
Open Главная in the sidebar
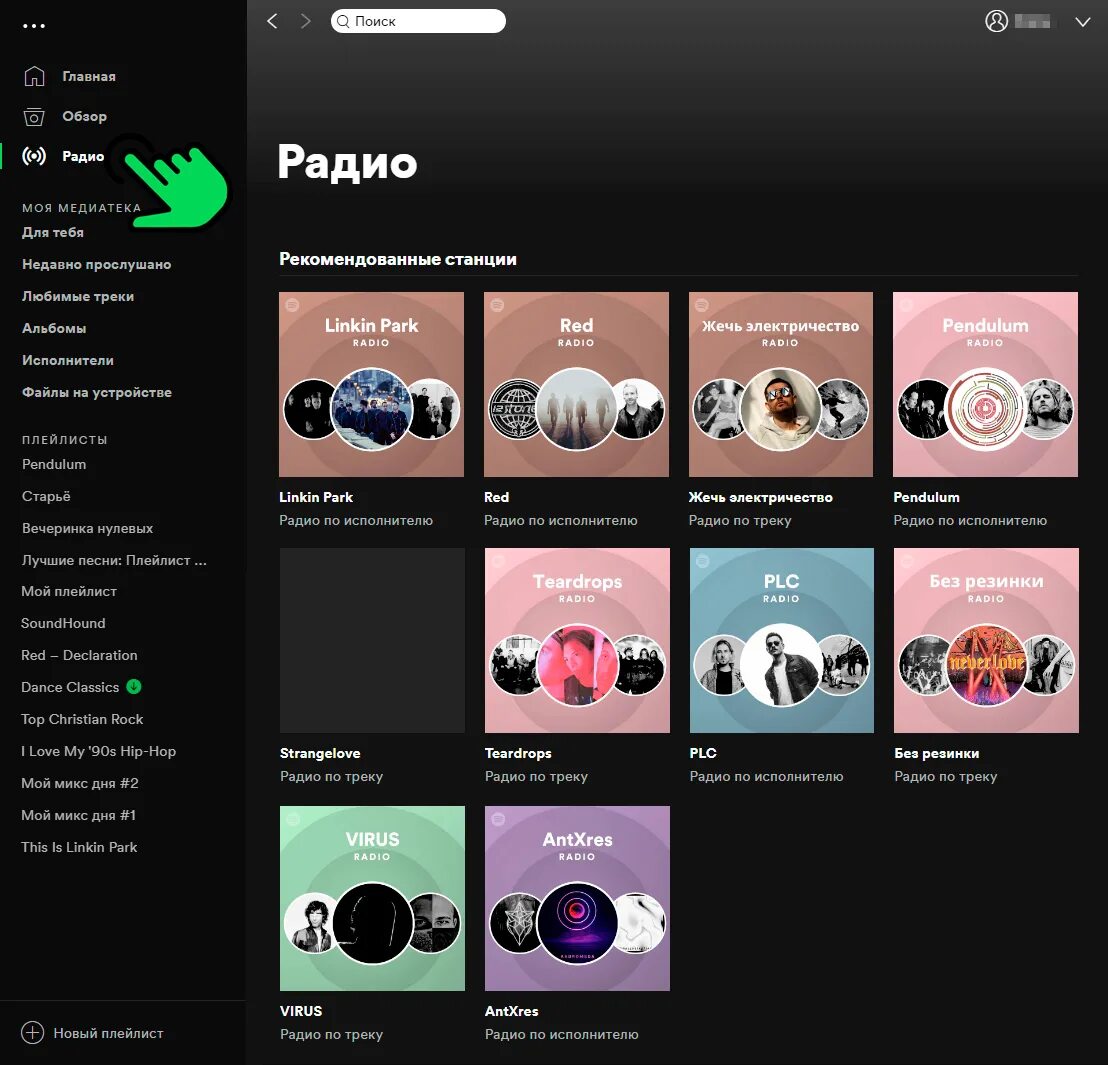point(88,76)
